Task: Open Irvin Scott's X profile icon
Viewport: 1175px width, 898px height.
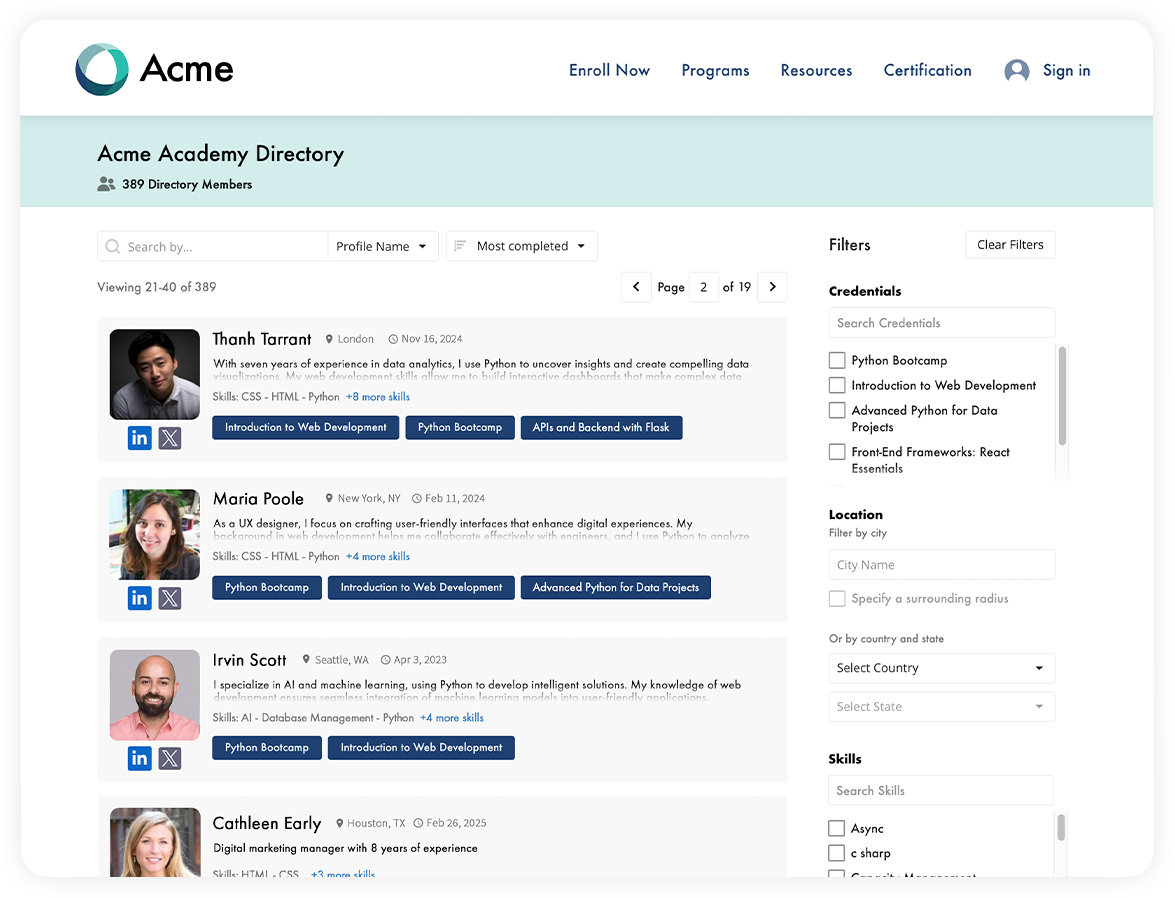Action: tap(170, 758)
